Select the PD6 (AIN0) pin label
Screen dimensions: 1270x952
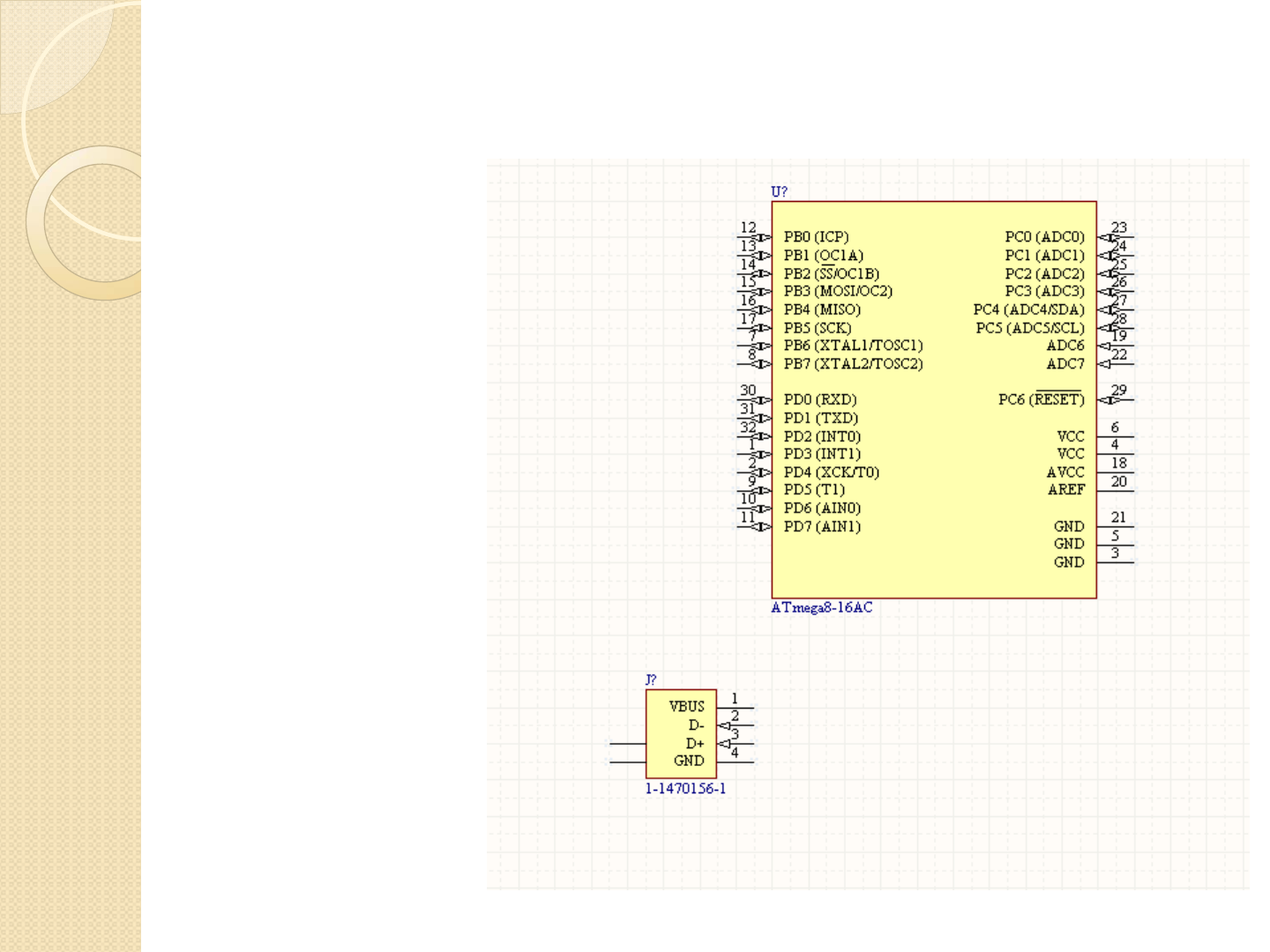tap(822, 509)
